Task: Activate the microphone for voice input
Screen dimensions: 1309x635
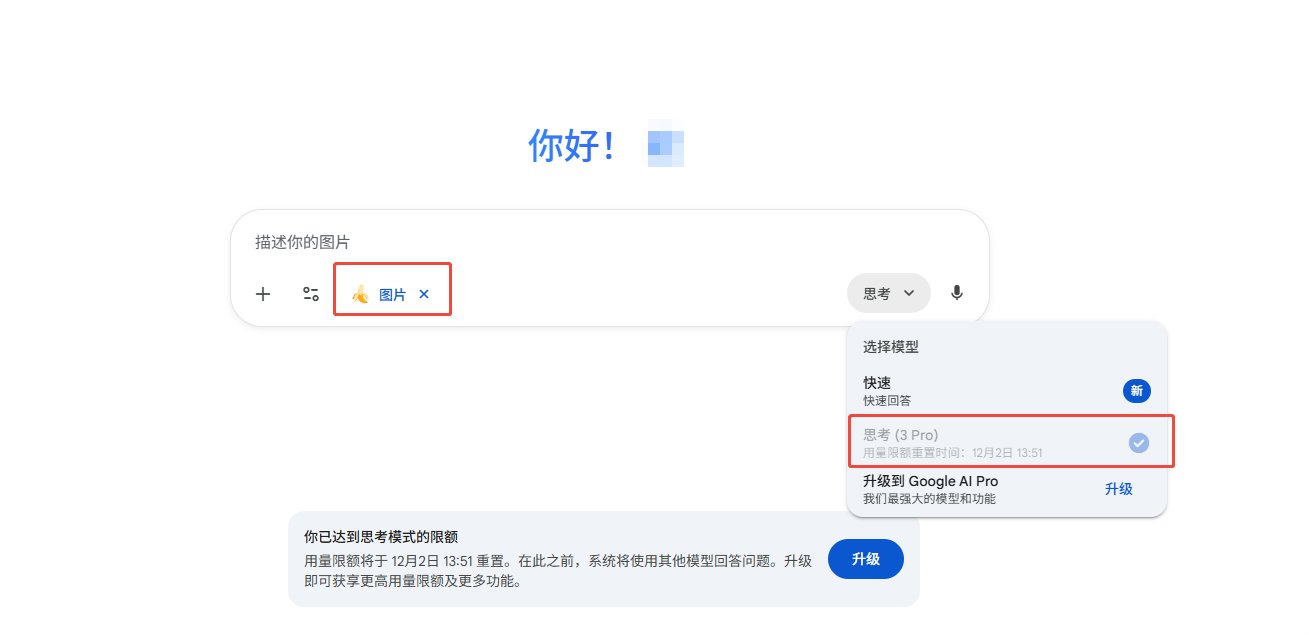Action: (956, 293)
